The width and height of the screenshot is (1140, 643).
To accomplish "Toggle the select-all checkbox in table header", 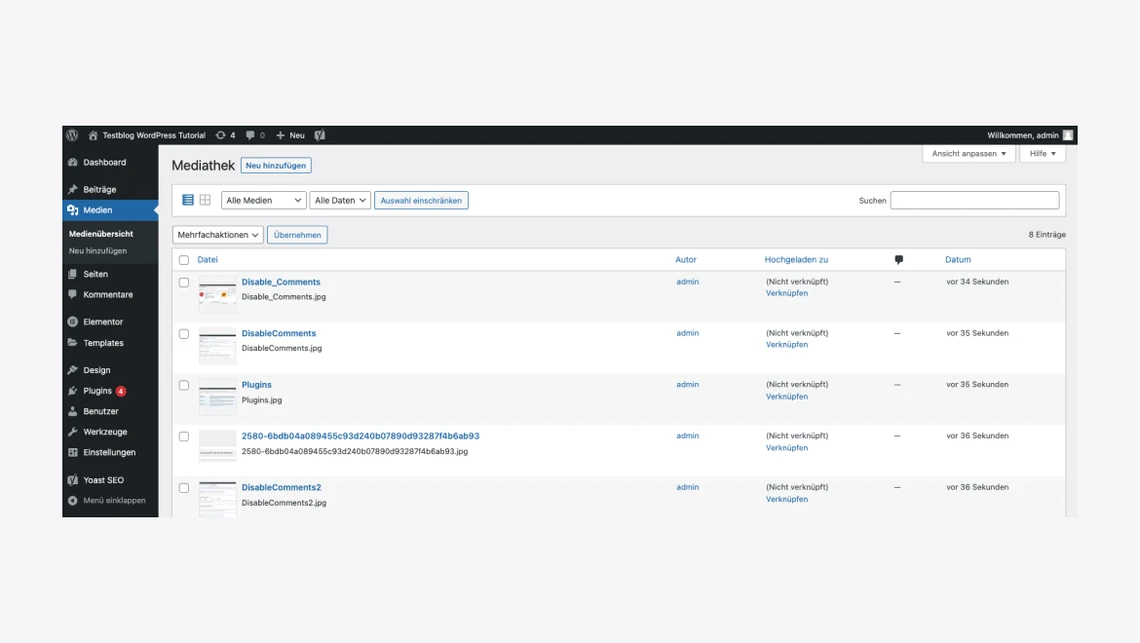I will point(184,260).
